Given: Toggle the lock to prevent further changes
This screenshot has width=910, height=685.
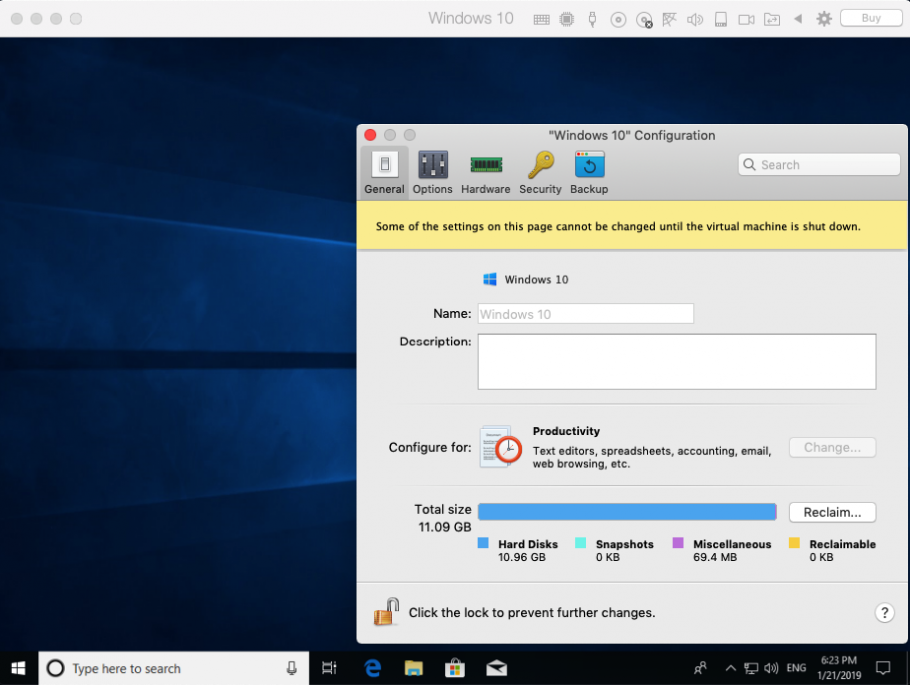Looking at the screenshot, I should coord(386,611).
